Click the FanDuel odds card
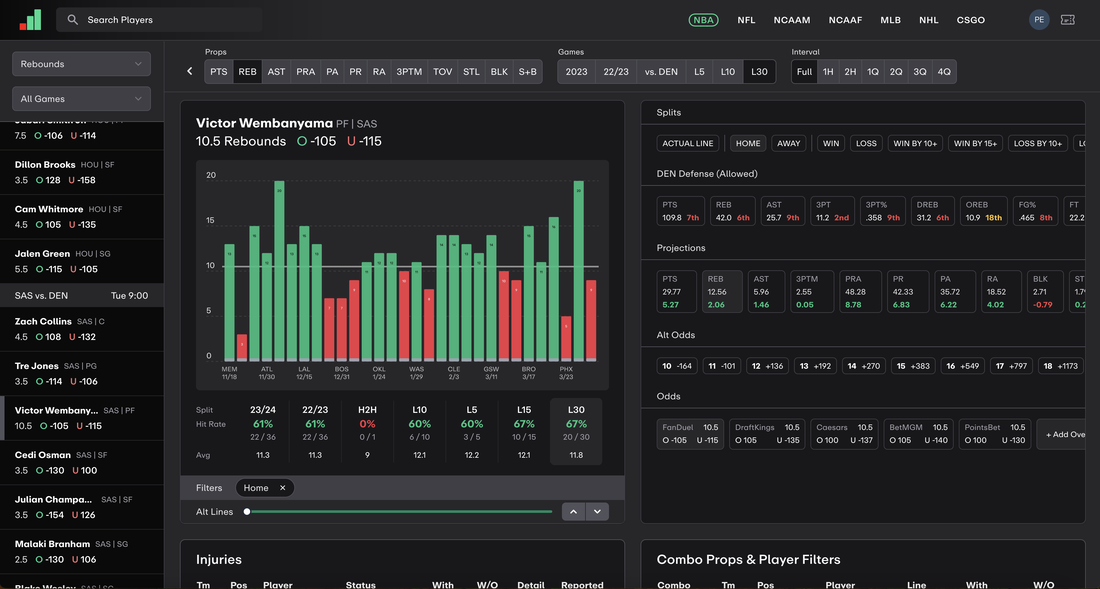This screenshot has width=1100, height=589. coord(690,434)
